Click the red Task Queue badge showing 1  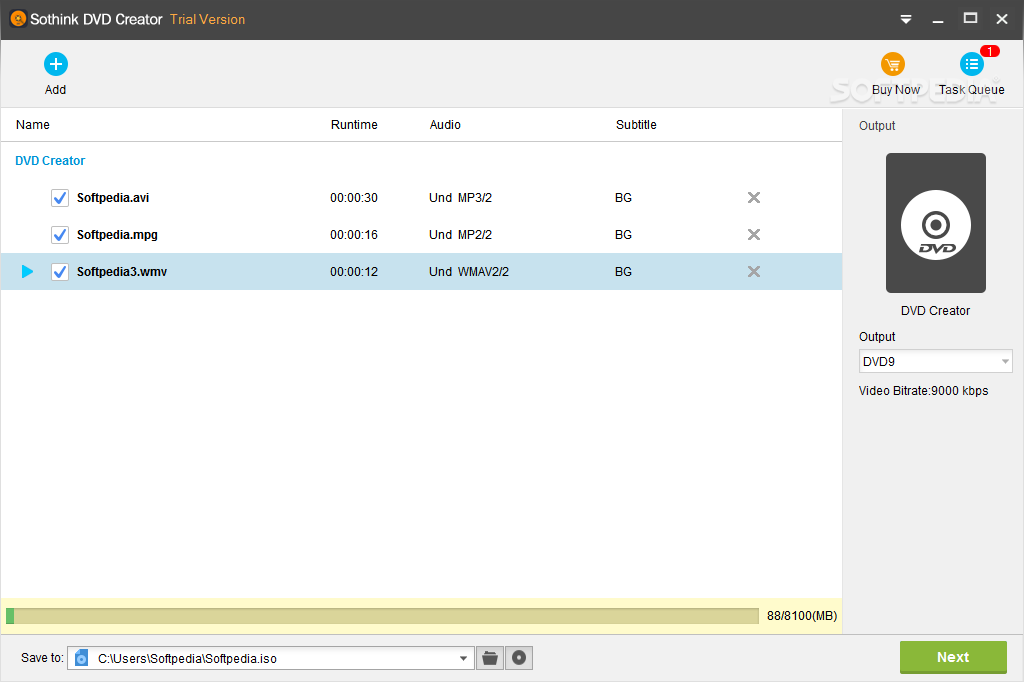click(x=990, y=51)
